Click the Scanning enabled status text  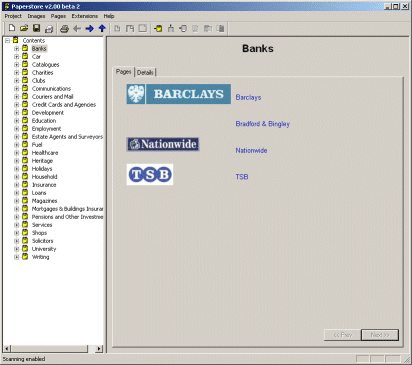[24, 359]
